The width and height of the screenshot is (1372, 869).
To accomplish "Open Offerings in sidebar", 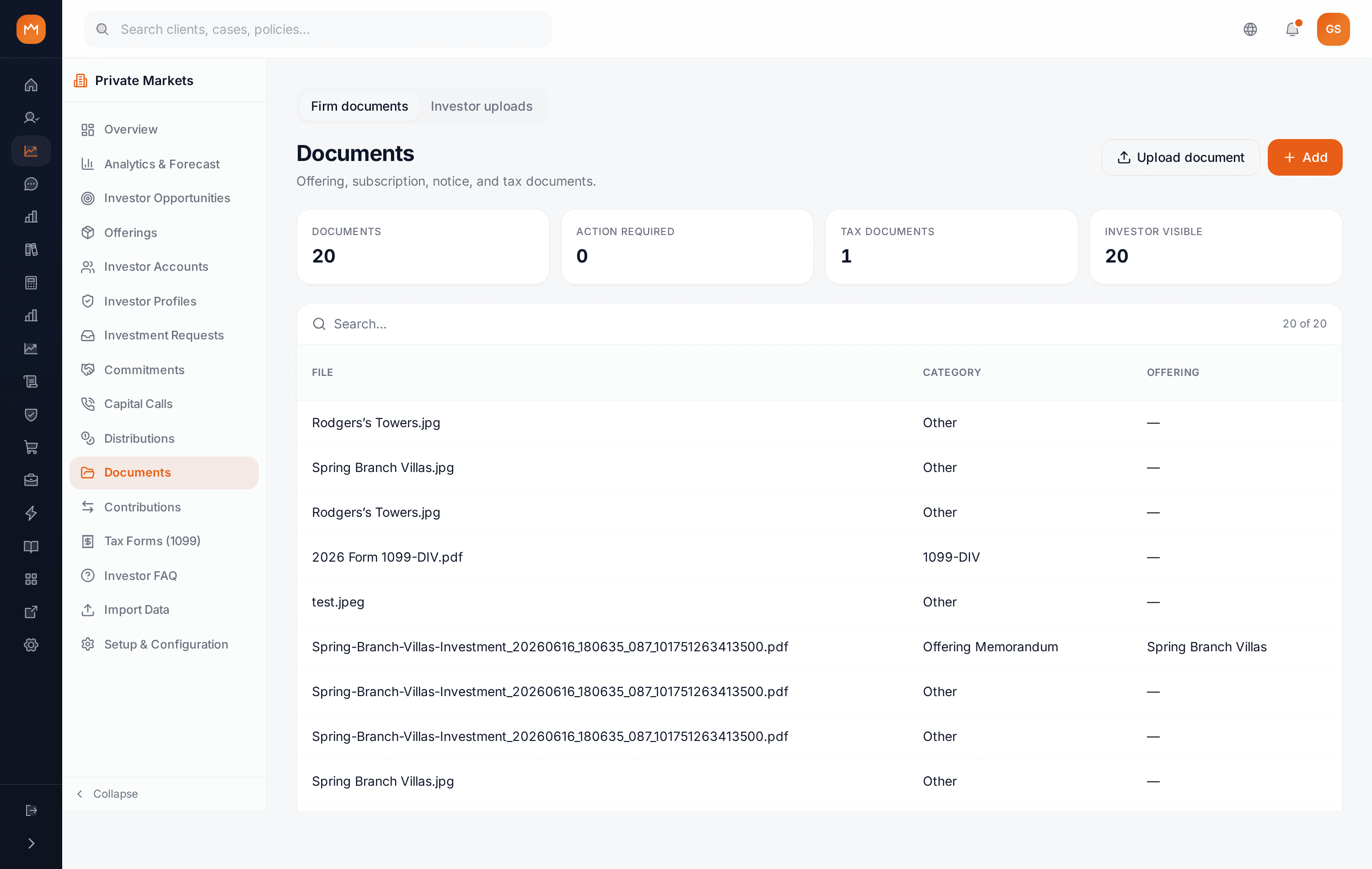I will (164, 232).
